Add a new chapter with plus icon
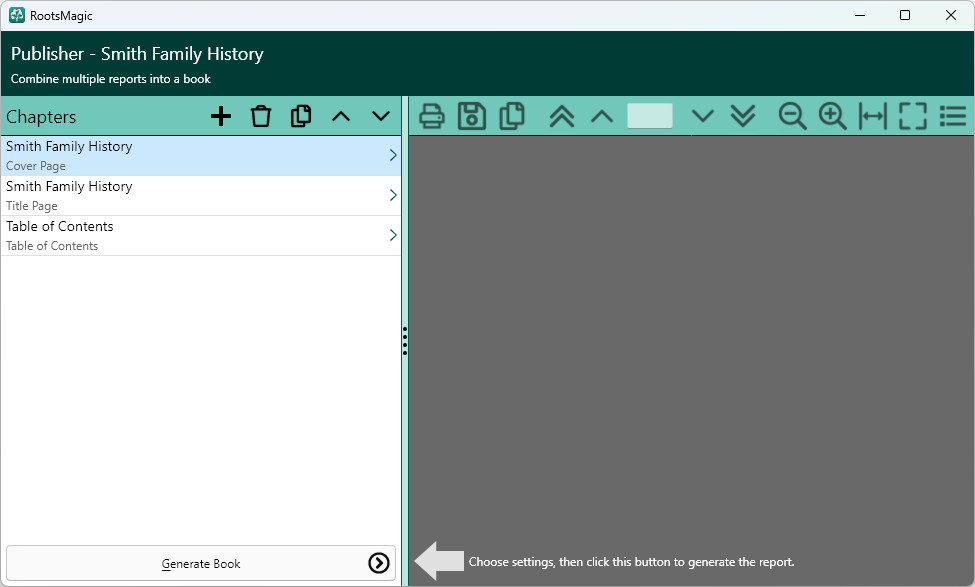This screenshot has height=587, width=975. (x=221, y=116)
